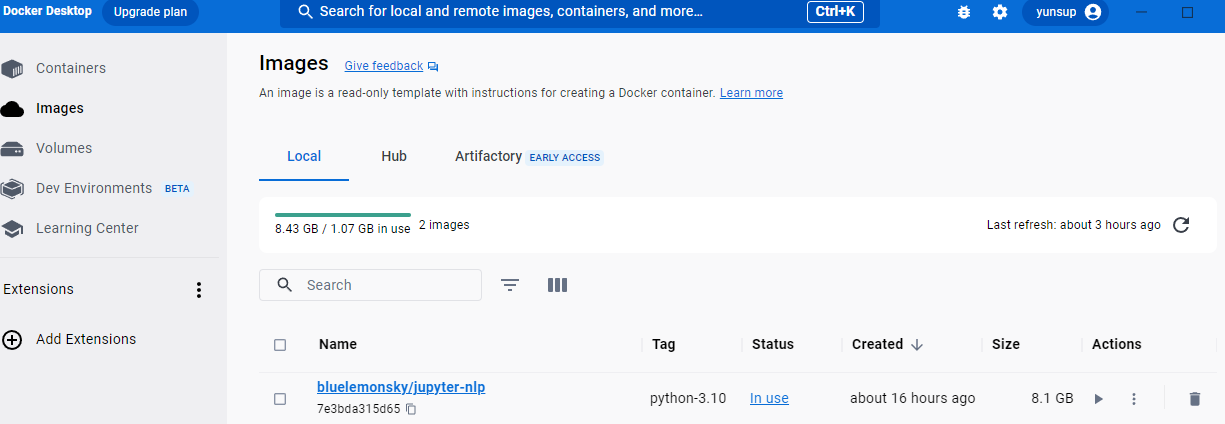The image size is (1225, 424).
Task: Select all images with header checkbox
Action: click(280, 345)
